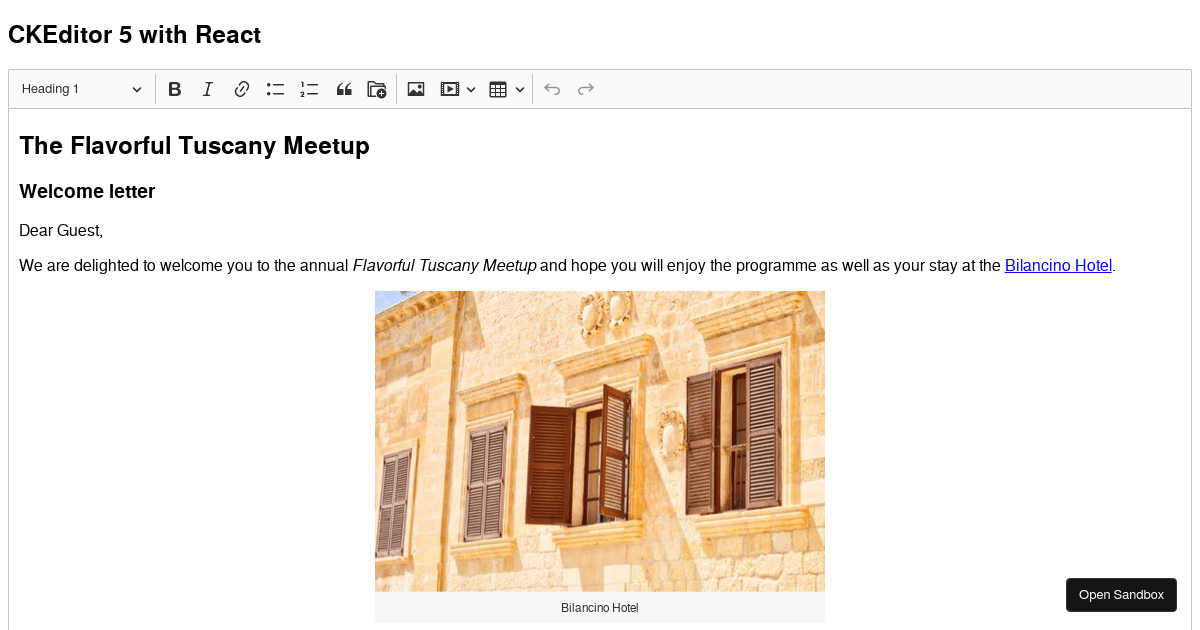Follow the Bilancino Hotel link
This screenshot has width=1200, height=630.
click(1058, 266)
